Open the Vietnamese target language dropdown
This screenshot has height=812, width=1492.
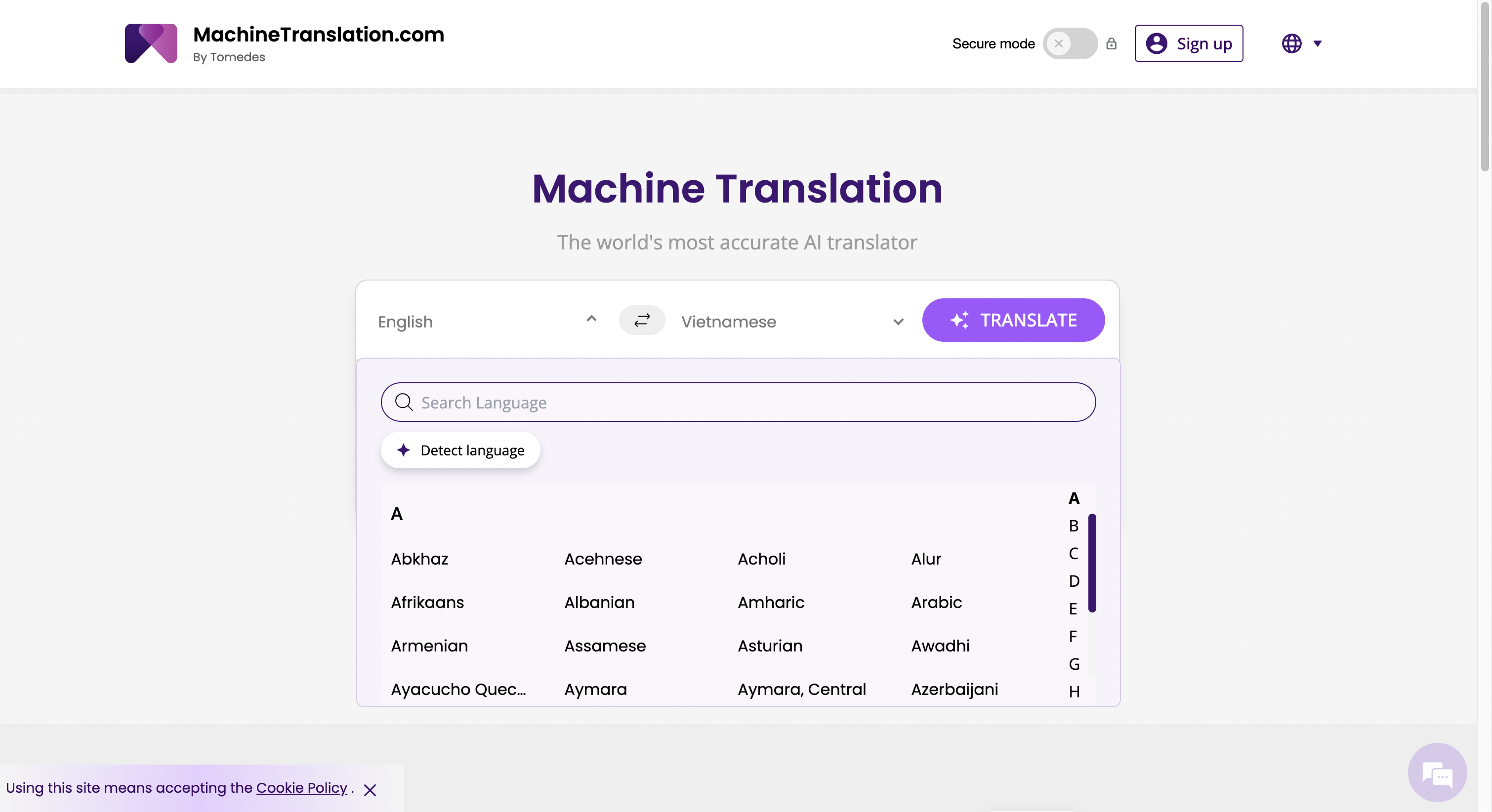[792, 321]
